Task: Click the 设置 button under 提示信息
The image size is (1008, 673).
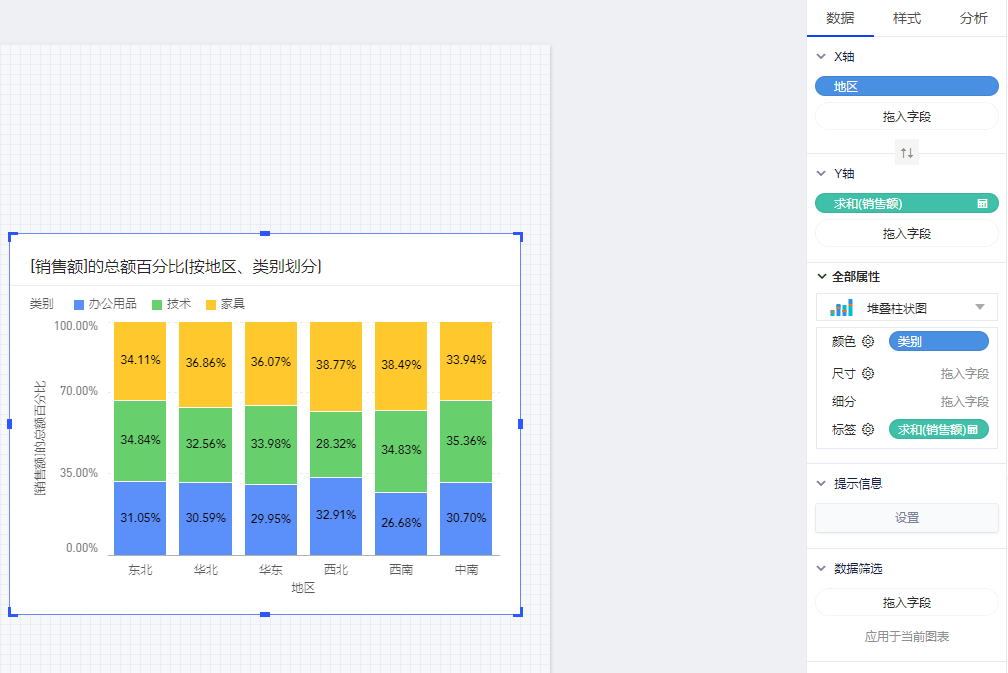Action: (906, 518)
